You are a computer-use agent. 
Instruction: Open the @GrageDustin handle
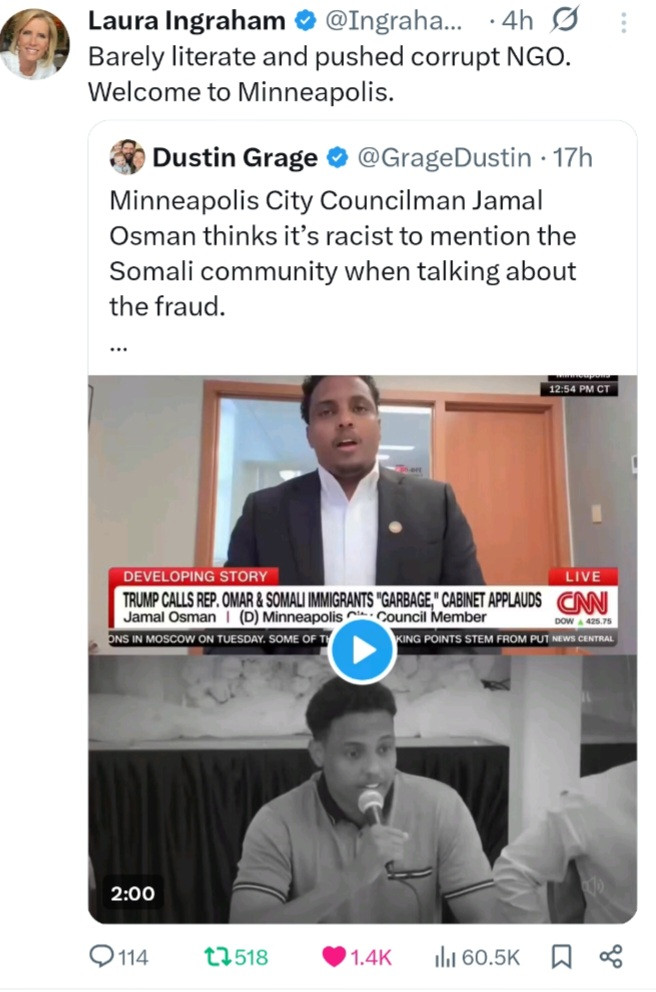tap(444, 158)
